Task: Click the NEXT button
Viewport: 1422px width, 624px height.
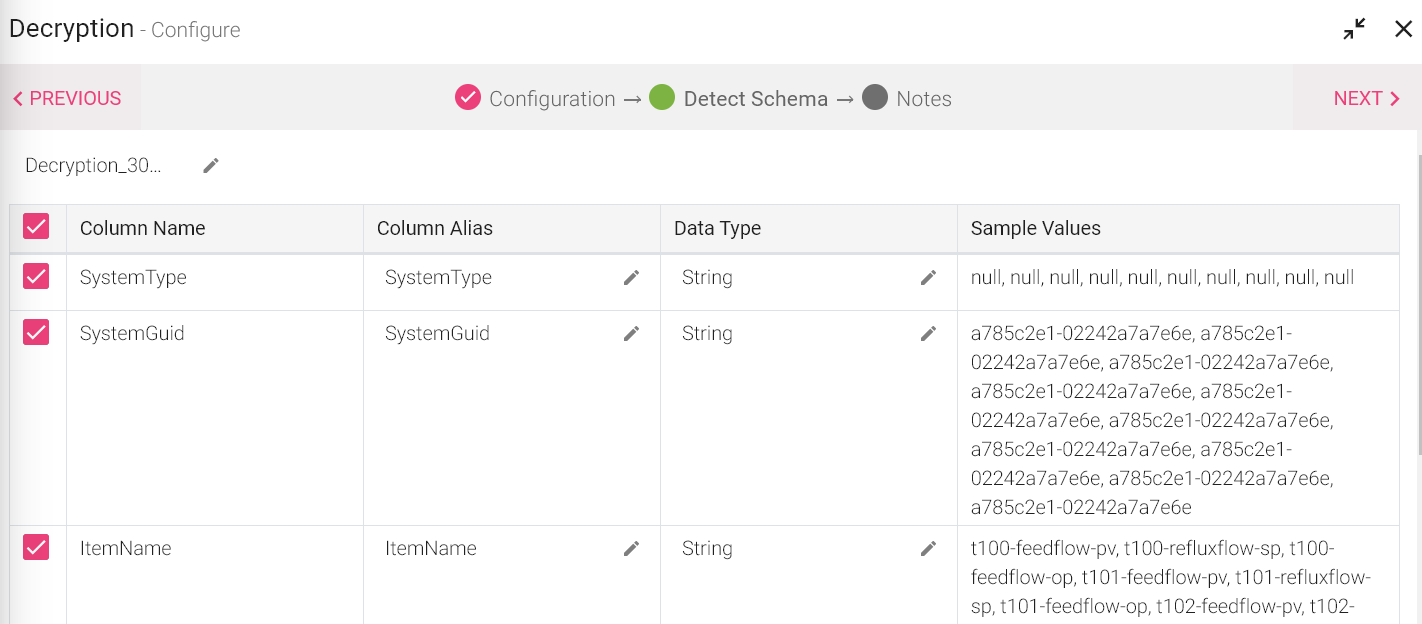Action: point(1366,98)
